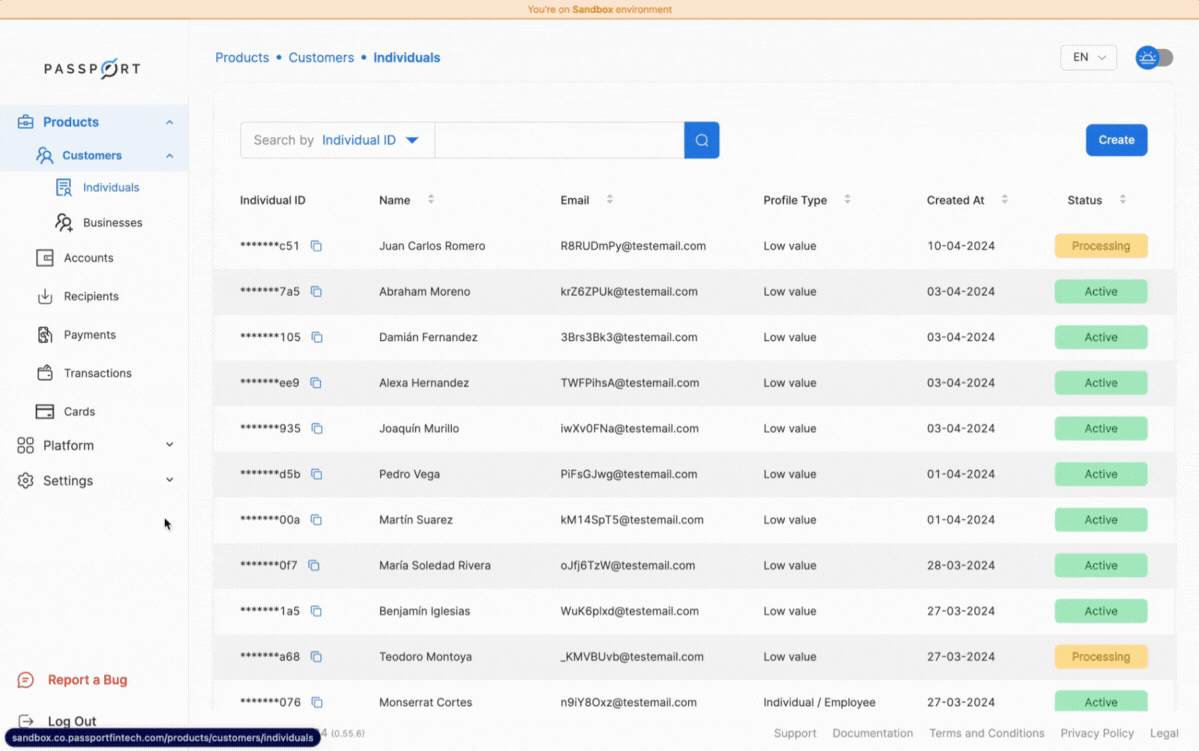Copy the ID ending in d5b
Image resolution: width=1199 pixels, height=751 pixels.
[317, 474]
